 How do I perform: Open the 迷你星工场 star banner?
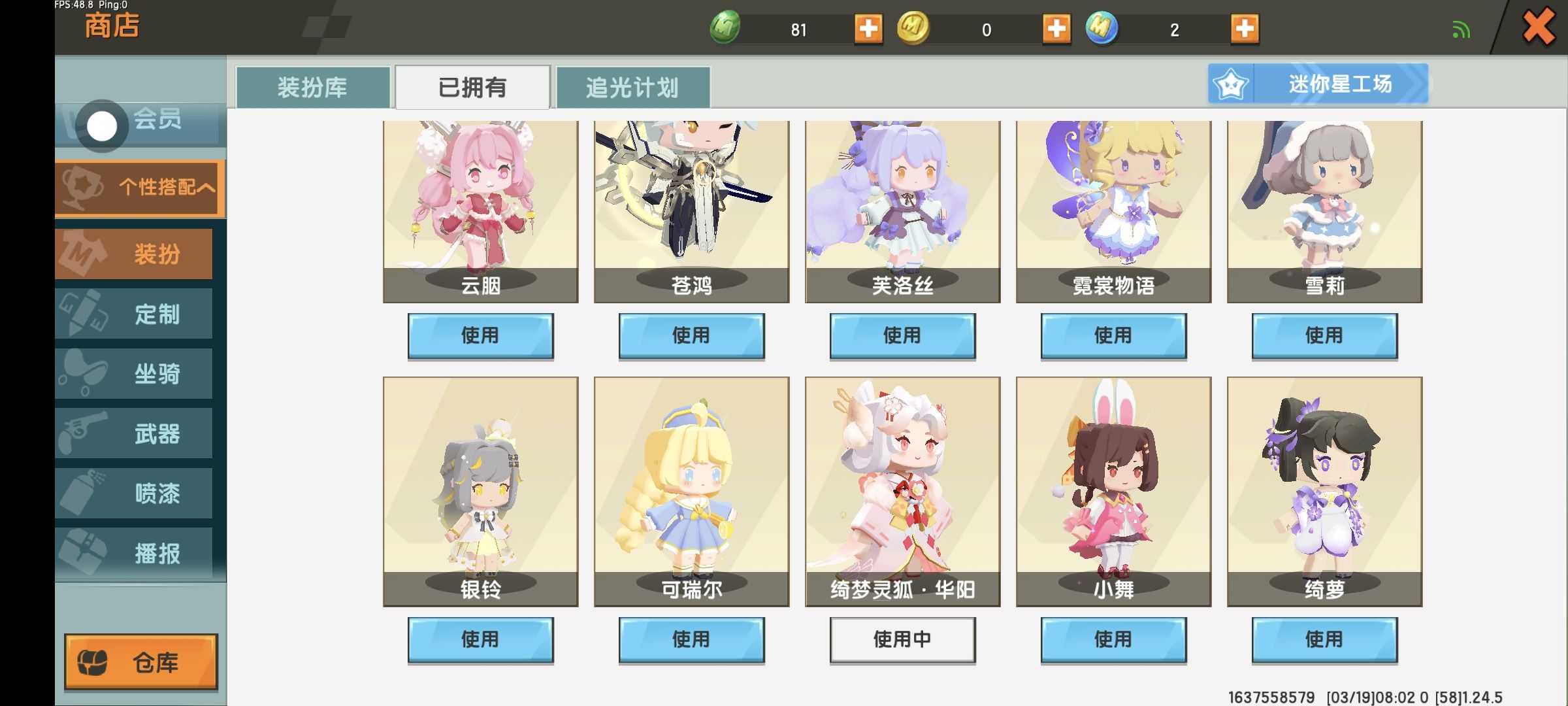1318,84
